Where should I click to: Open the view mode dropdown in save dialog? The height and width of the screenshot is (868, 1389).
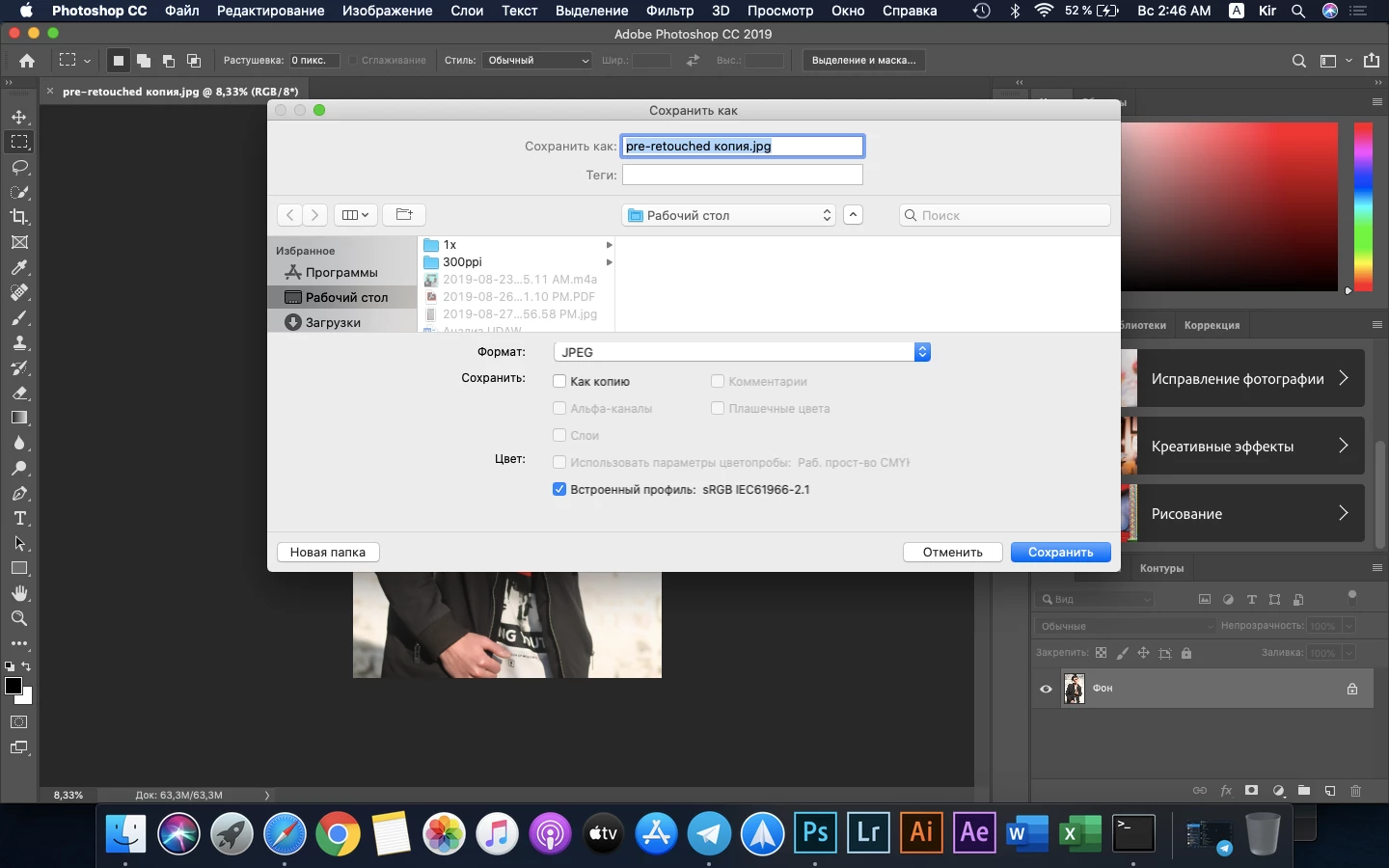(355, 215)
